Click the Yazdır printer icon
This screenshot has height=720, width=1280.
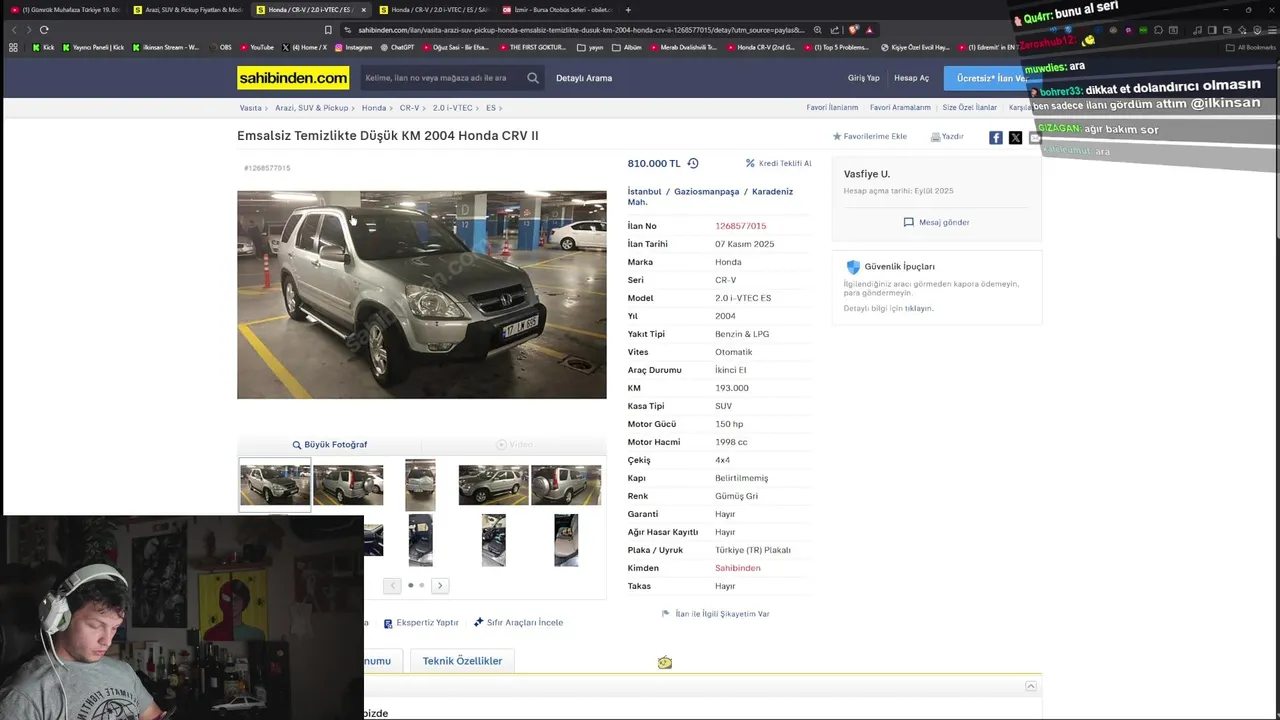[x=935, y=137]
